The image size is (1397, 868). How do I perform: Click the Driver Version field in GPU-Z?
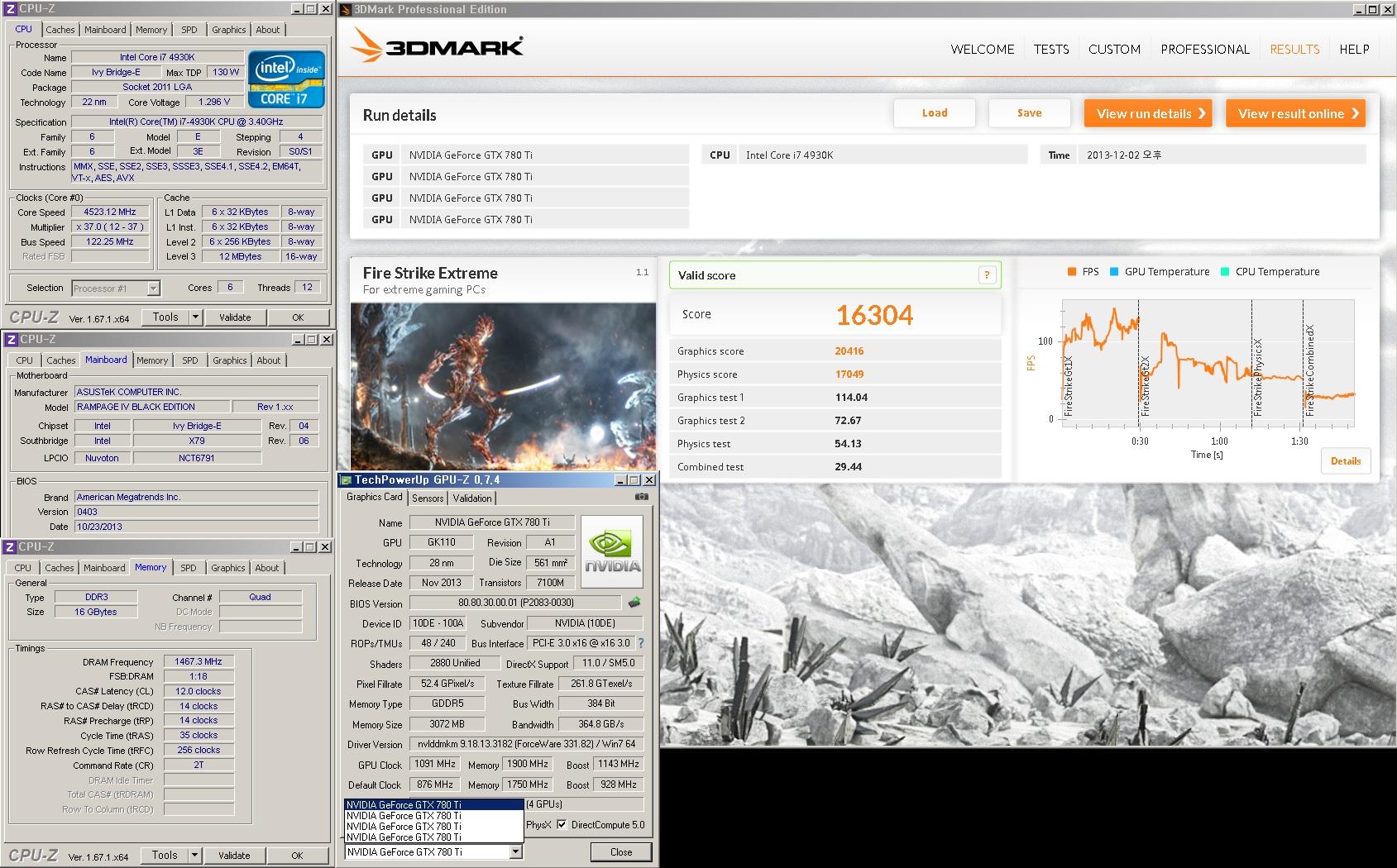pyautogui.click(x=526, y=744)
